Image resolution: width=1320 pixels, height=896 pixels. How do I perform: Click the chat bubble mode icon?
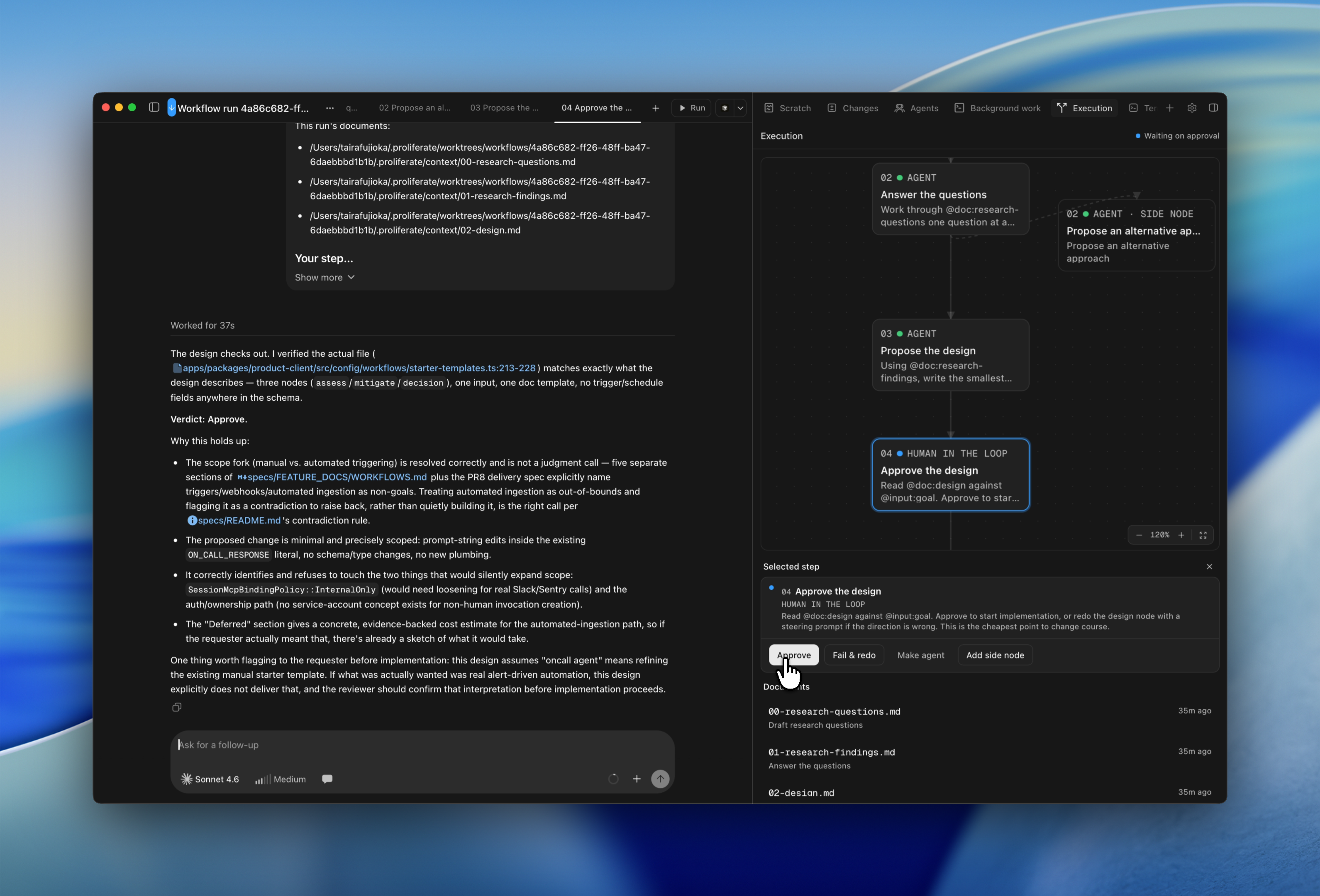coord(327,779)
